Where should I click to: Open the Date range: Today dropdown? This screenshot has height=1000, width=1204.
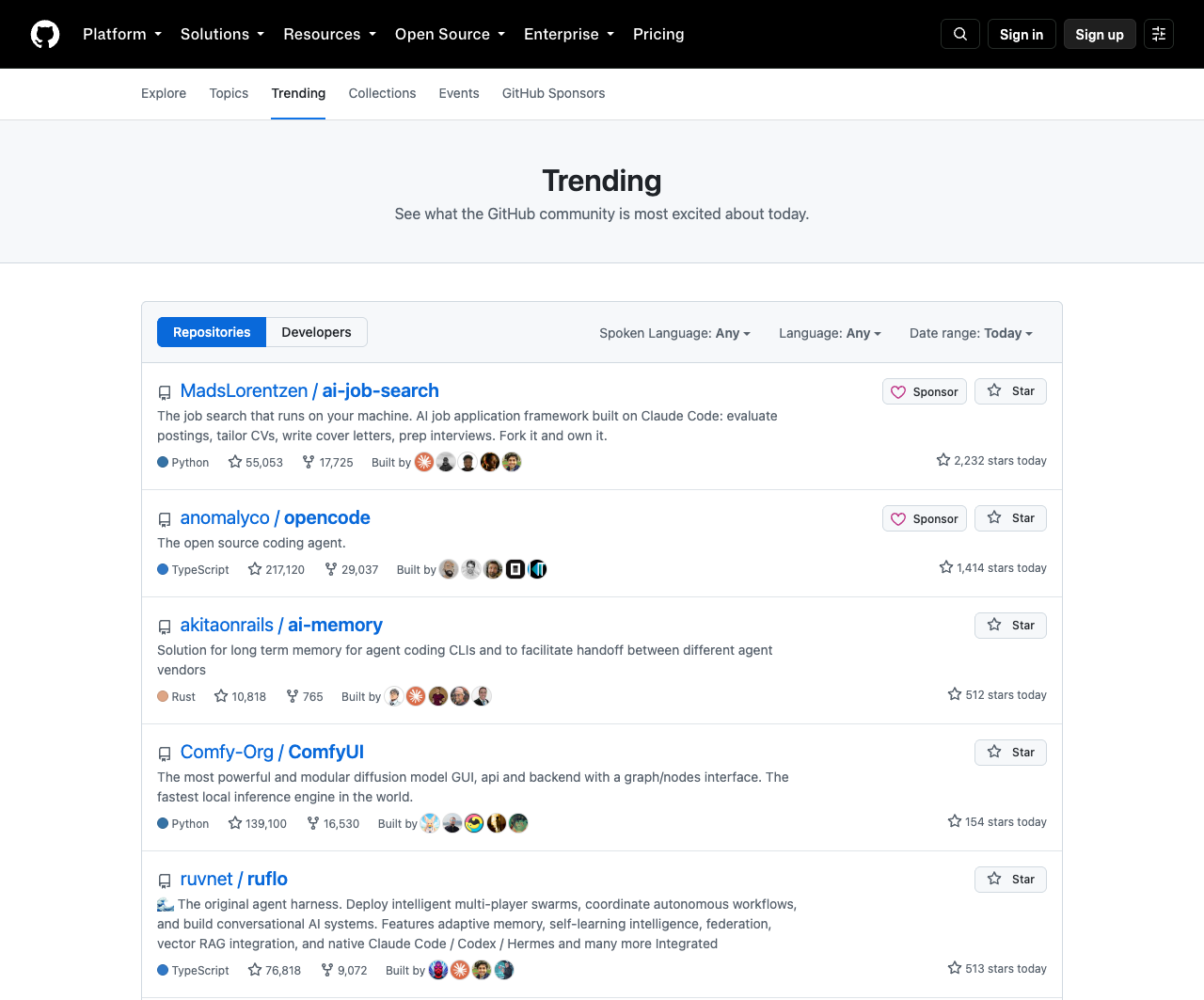971,333
